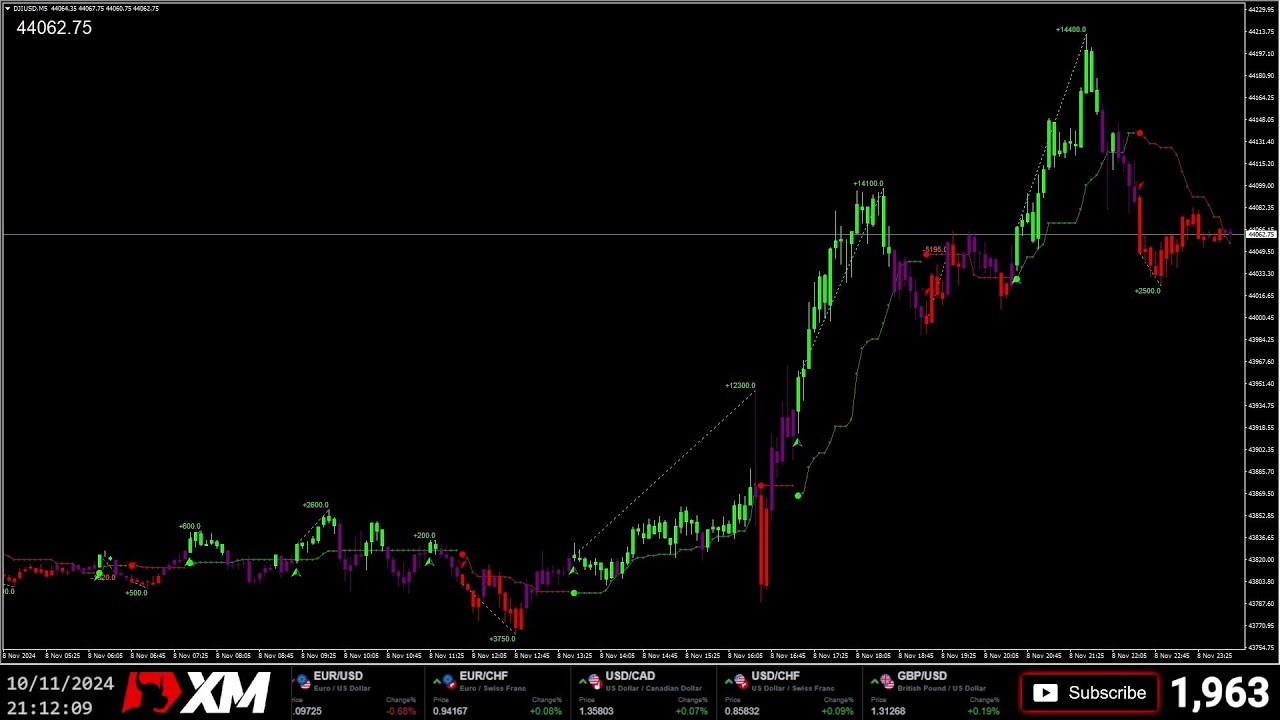Click the XM broker logo
Screen dimensions: 1280x720
pos(197,693)
